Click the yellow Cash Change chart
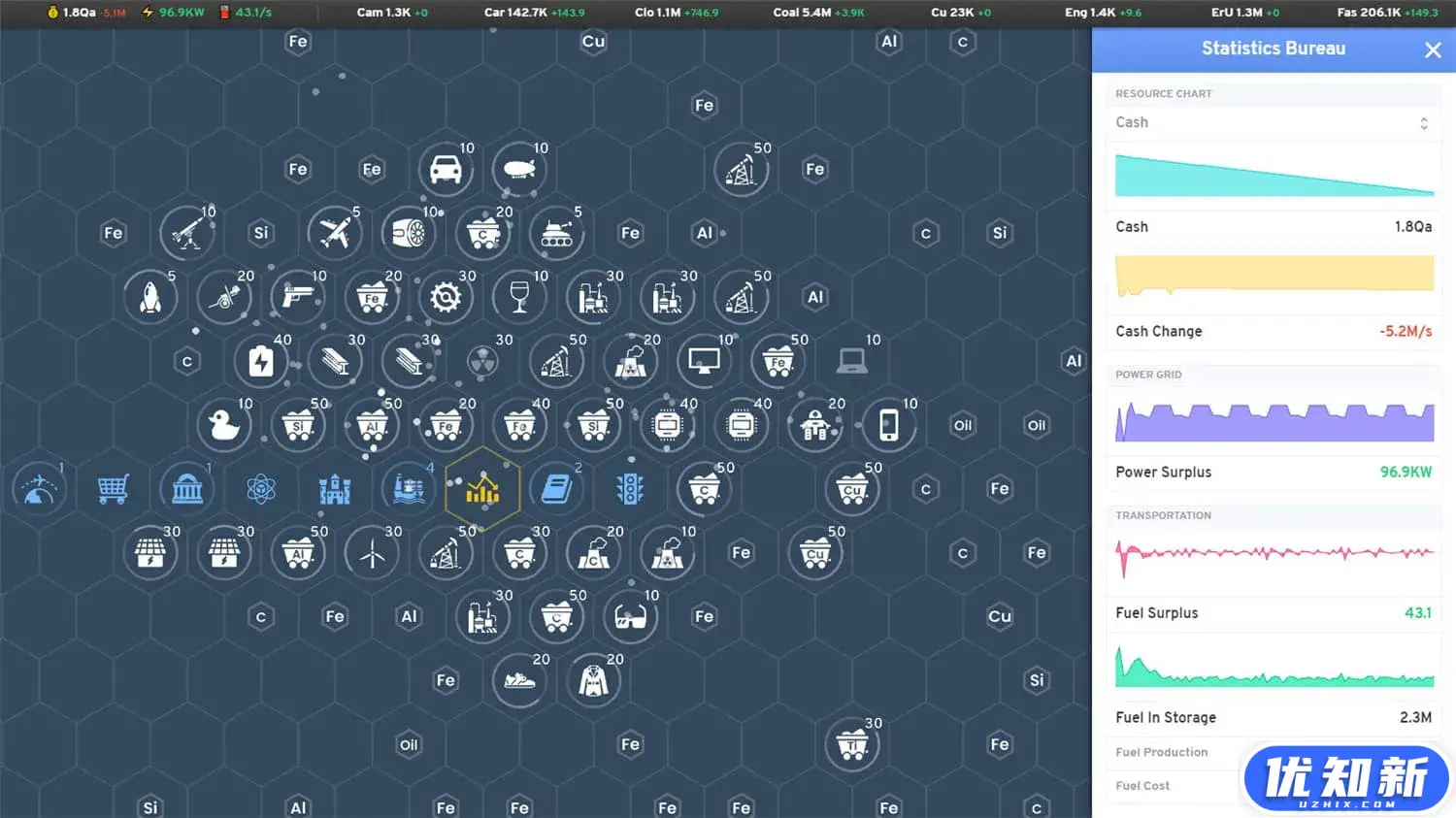 click(1274, 276)
